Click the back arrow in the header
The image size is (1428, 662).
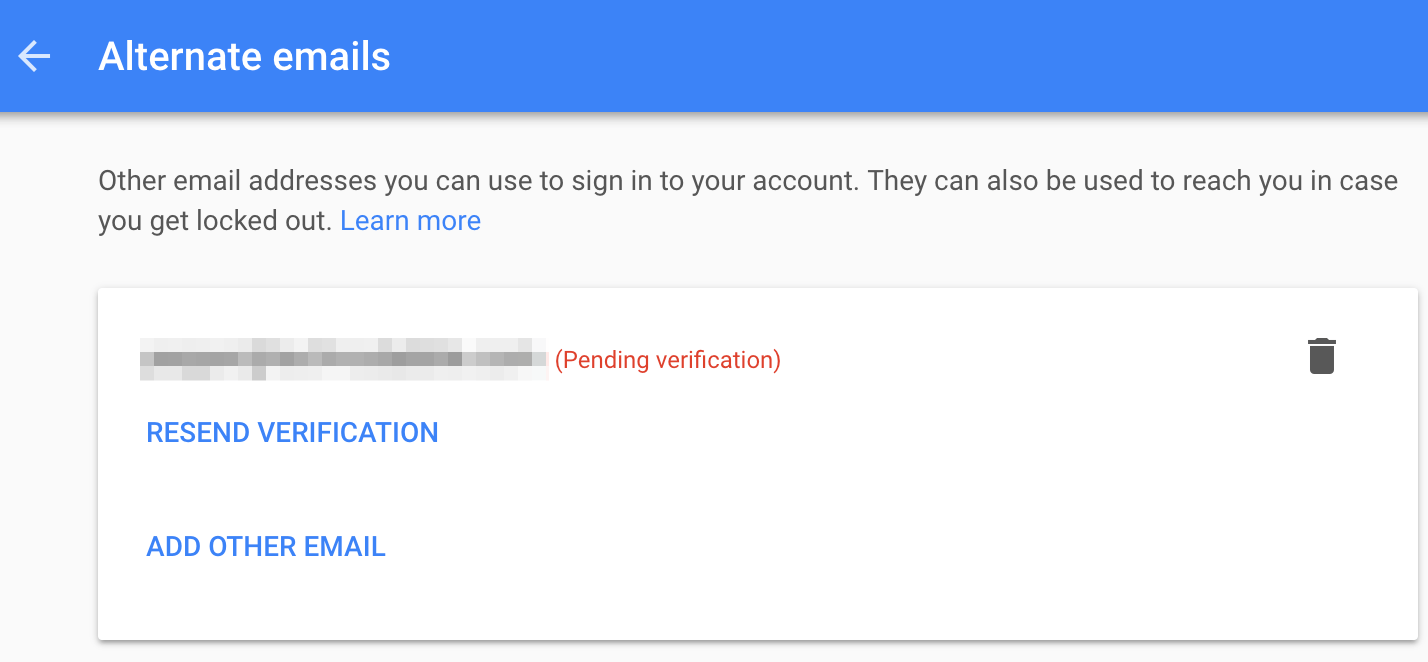(35, 56)
